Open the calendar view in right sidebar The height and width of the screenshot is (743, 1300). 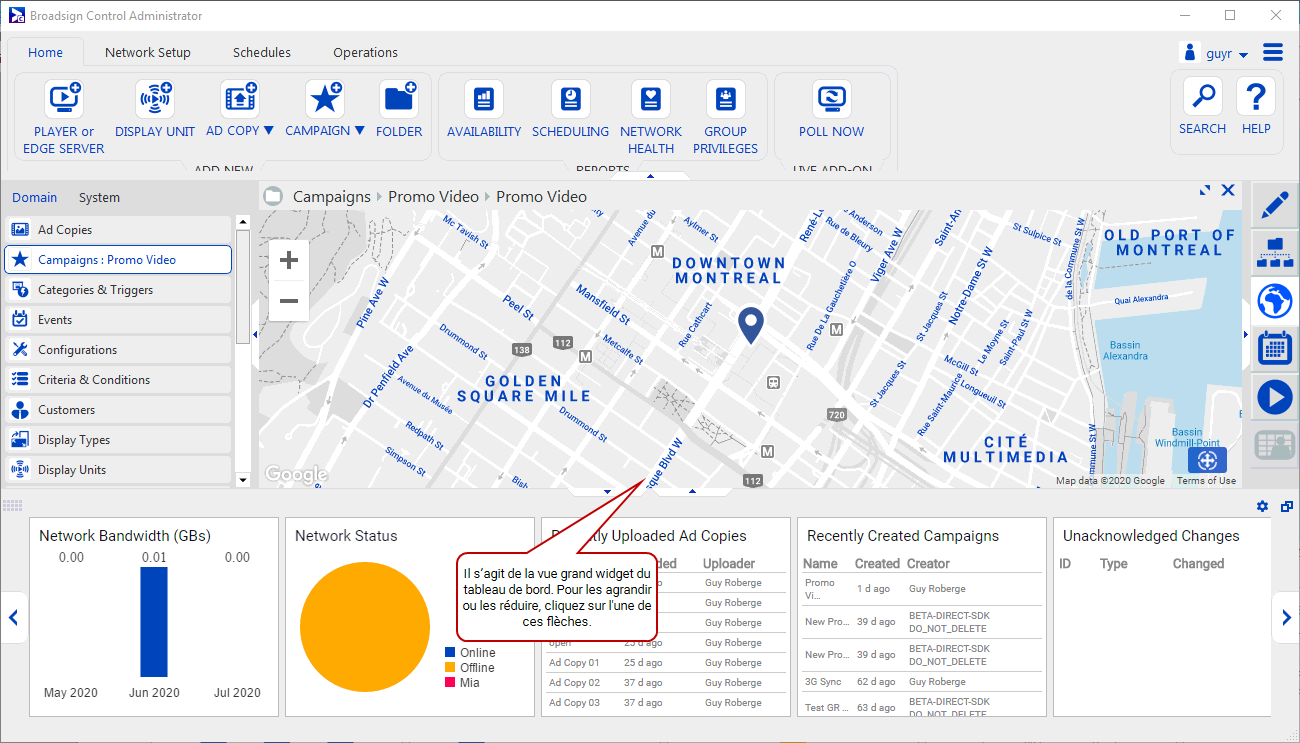pos(1274,348)
